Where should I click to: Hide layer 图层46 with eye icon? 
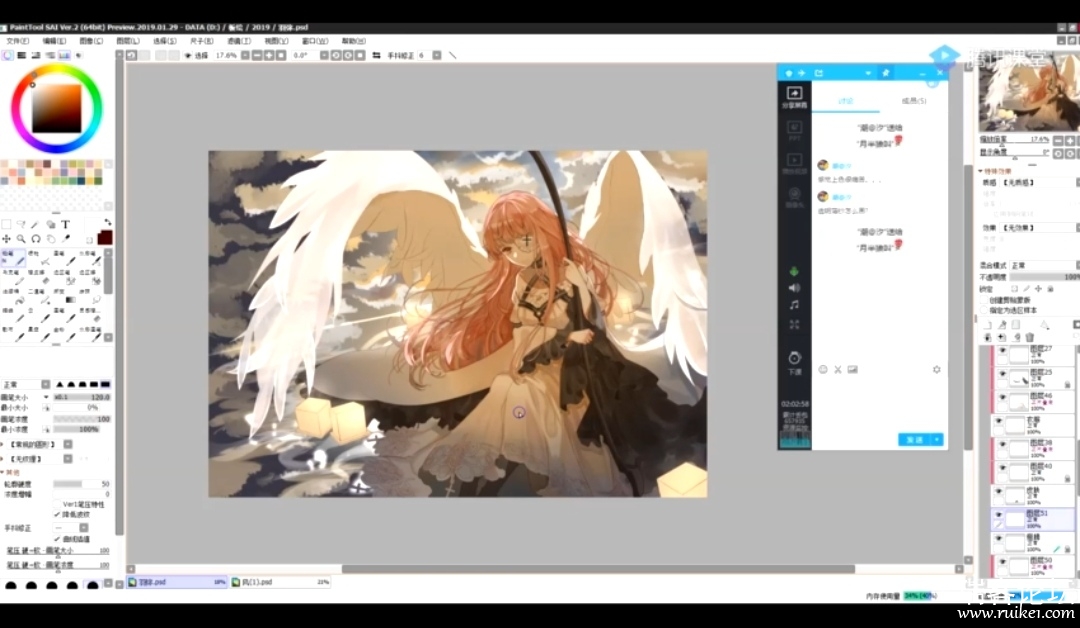click(x=1002, y=398)
